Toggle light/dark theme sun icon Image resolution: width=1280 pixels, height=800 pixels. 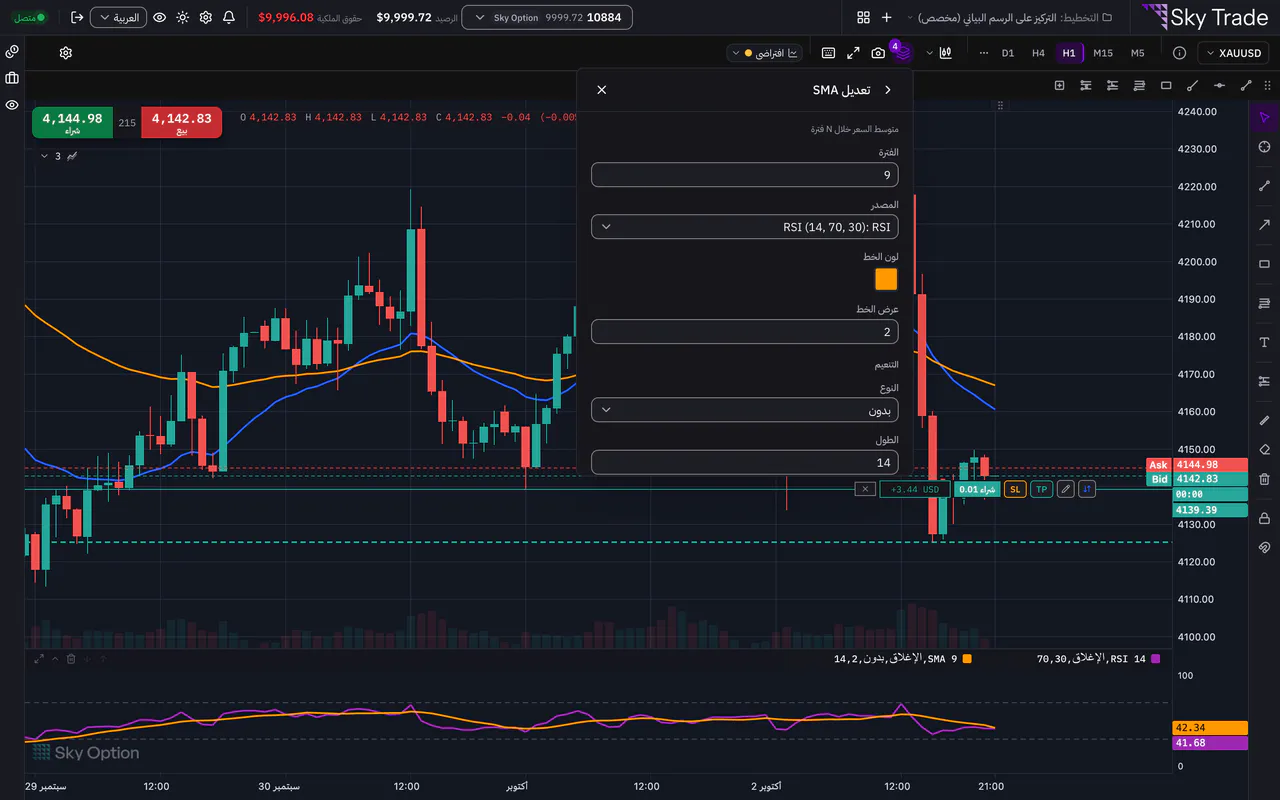pos(182,18)
